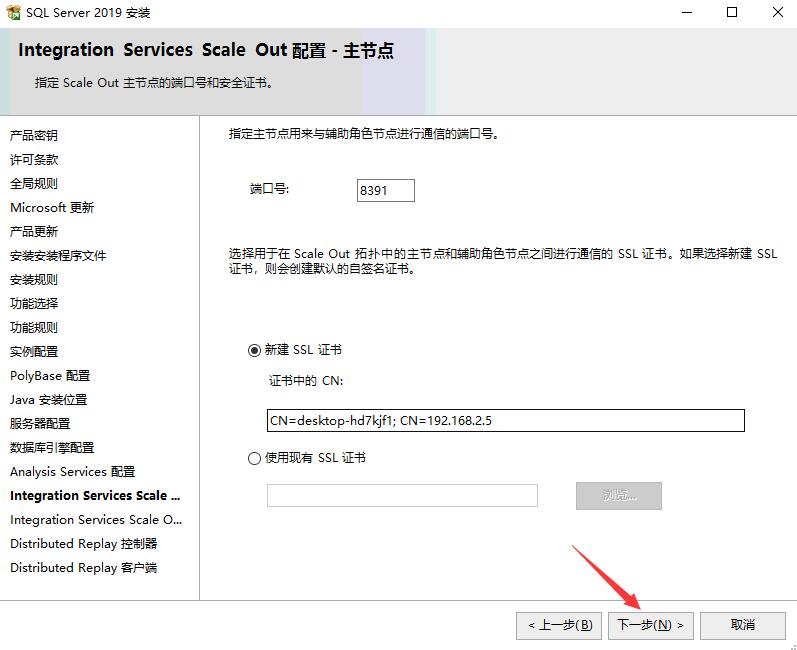The height and width of the screenshot is (650, 797).
Task: Select the Distributed Replay 控制器 step
Action: point(84,544)
